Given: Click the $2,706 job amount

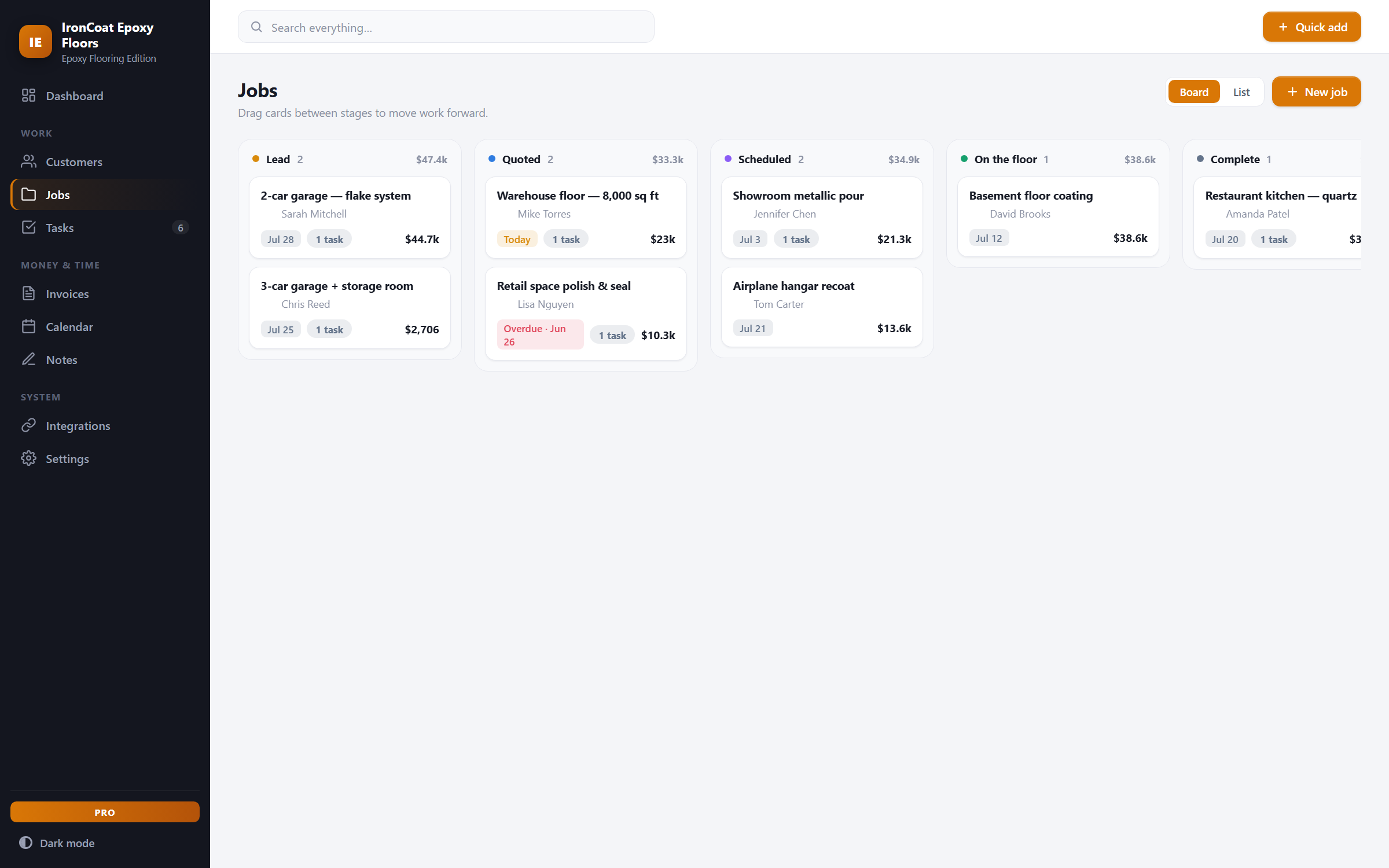Looking at the screenshot, I should pos(422,329).
